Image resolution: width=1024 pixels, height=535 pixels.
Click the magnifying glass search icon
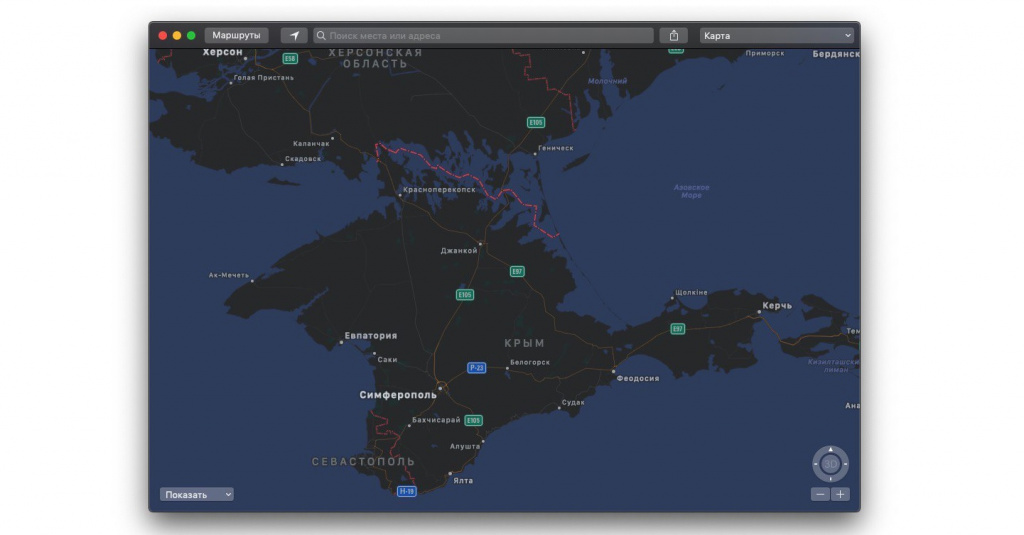click(x=322, y=36)
